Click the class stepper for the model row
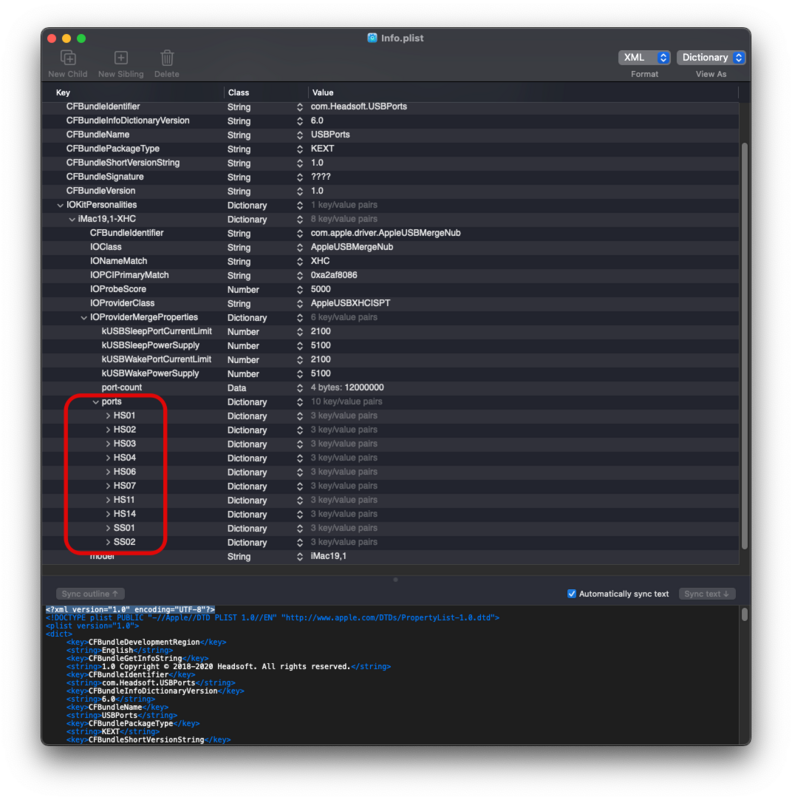Image resolution: width=792 pixels, height=800 pixels. [300, 557]
